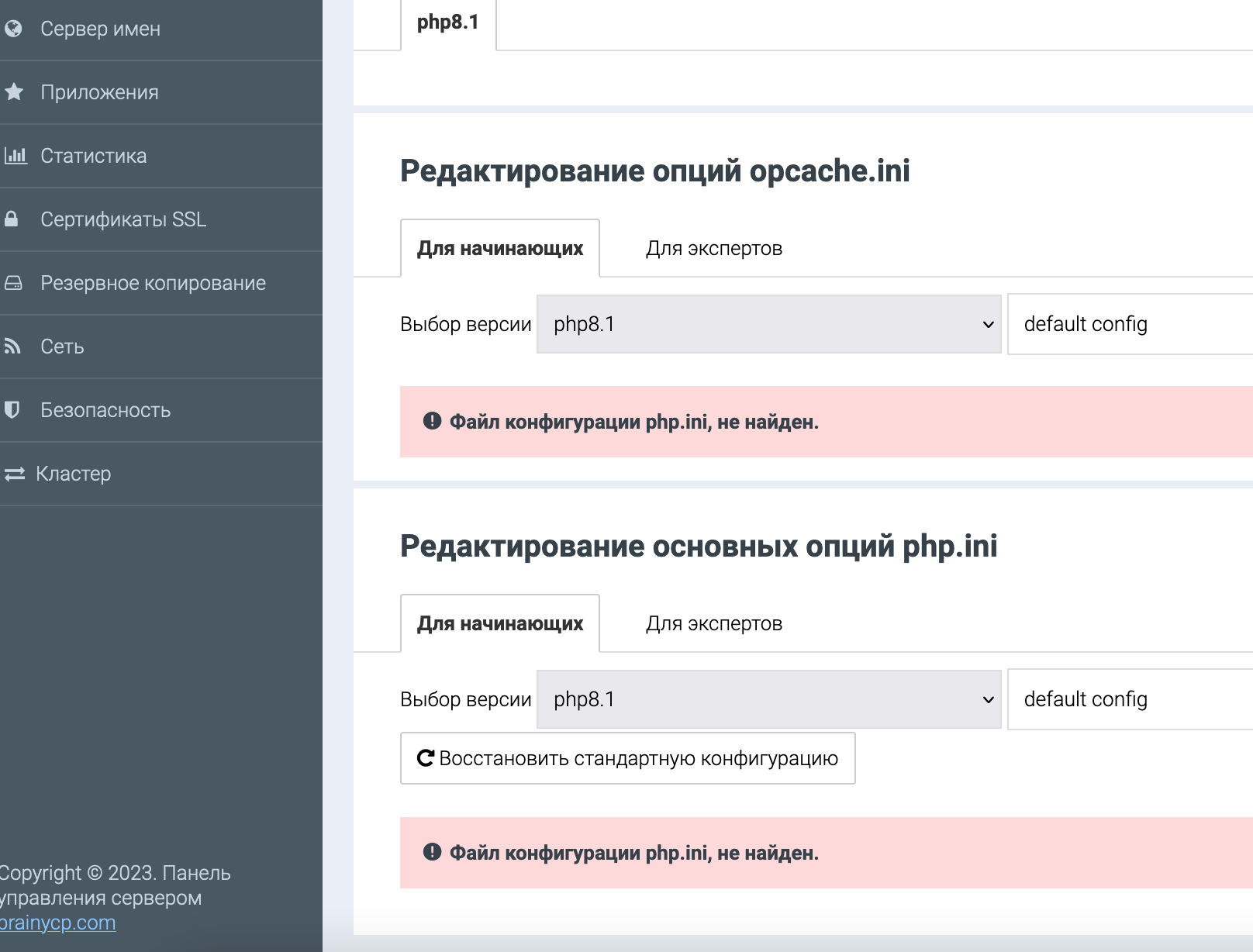Open Статистика via the chart icon
The width and height of the screenshot is (1253, 952).
[13, 155]
